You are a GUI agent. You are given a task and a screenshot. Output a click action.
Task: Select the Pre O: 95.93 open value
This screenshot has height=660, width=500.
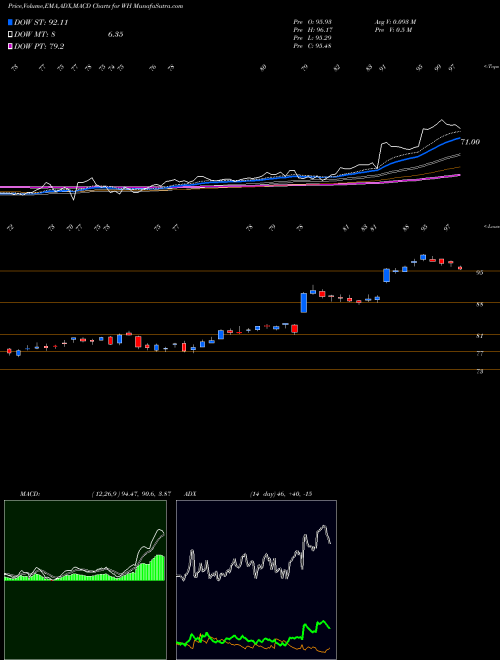pyautogui.click(x=313, y=21)
